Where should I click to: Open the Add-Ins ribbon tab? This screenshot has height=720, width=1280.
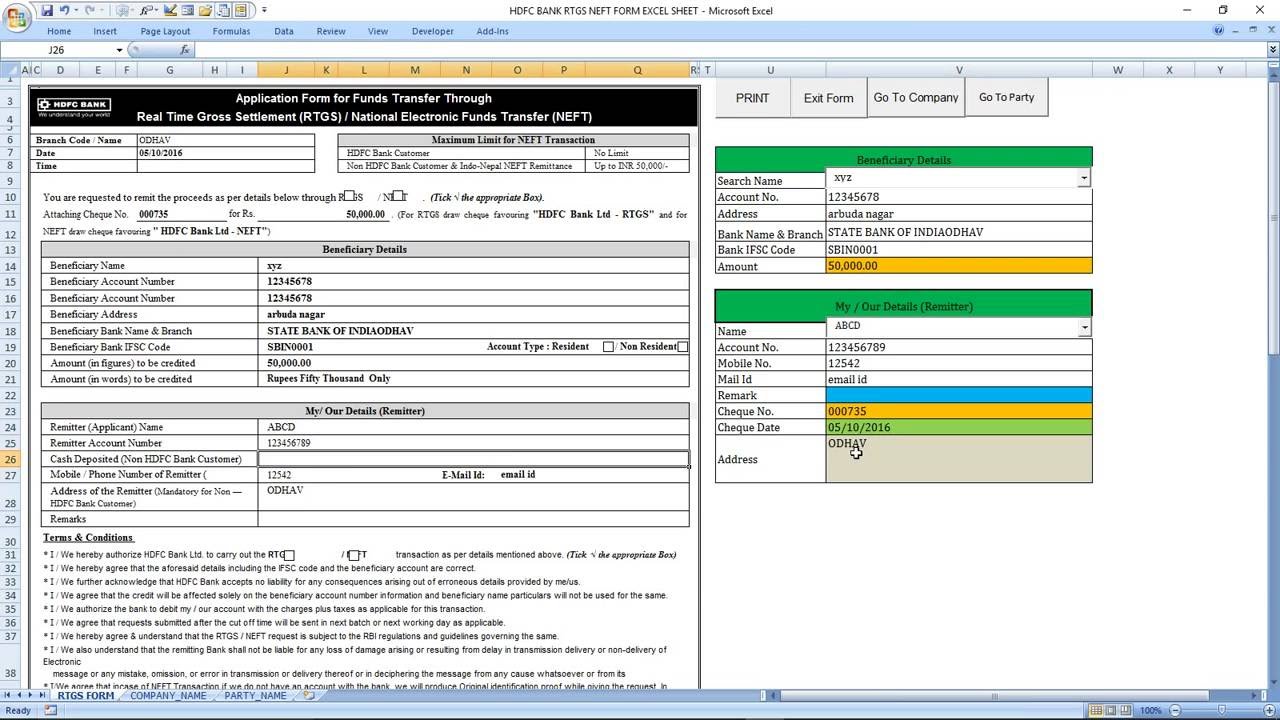(493, 31)
